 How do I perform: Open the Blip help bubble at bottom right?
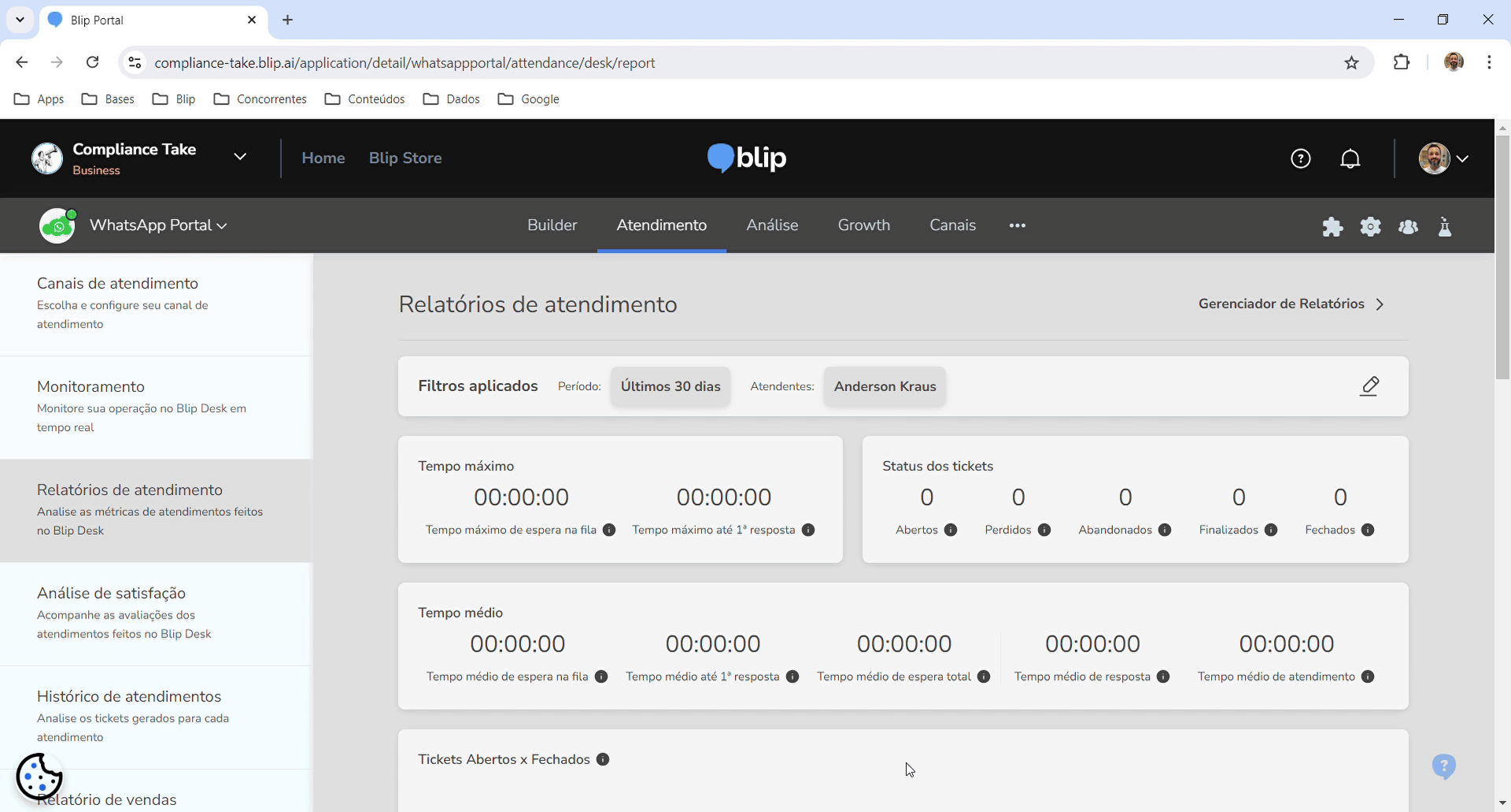[x=1444, y=766]
